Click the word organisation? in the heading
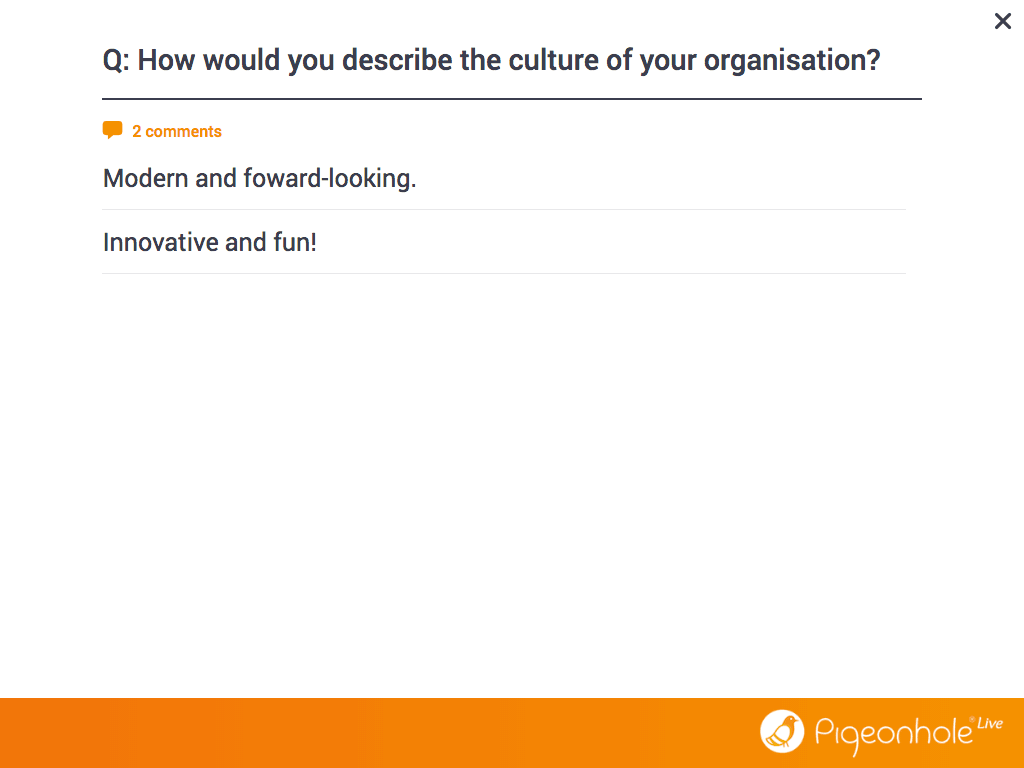The height and width of the screenshot is (768, 1024). click(x=792, y=61)
